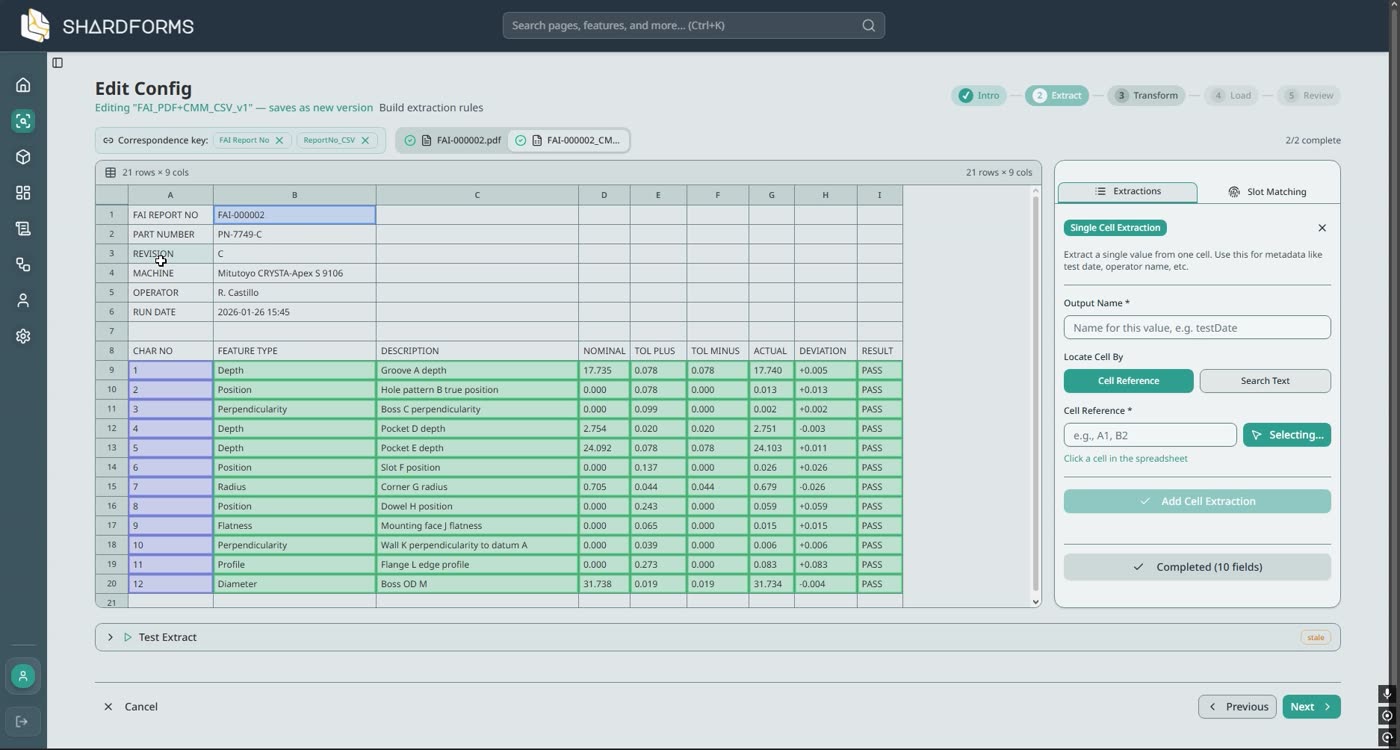Remove the ReportNo_CSV key chip
Screen dimensions: 1400x750
(365, 140)
